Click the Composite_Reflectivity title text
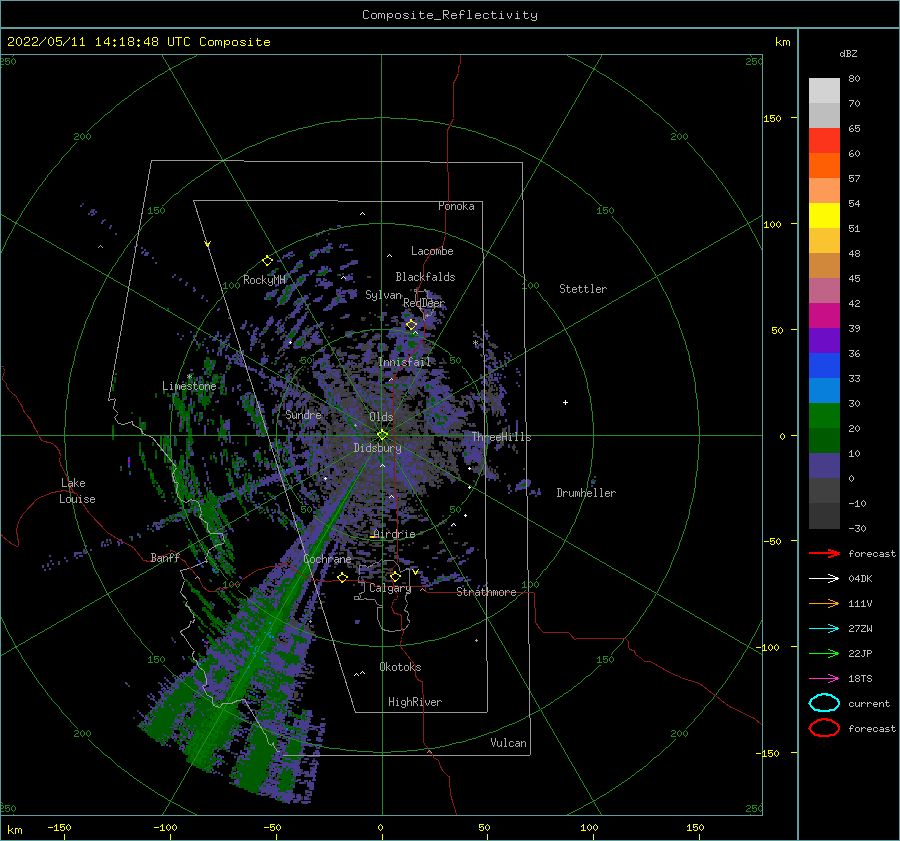The image size is (900, 841). (450, 15)
